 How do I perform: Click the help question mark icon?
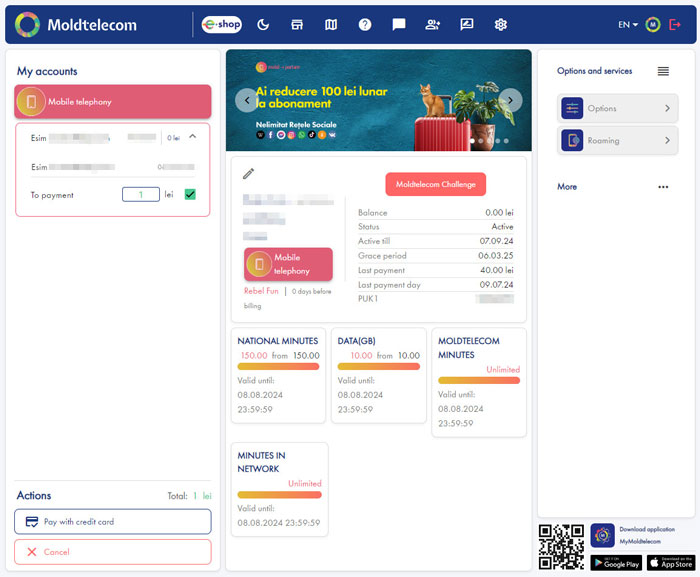pyautogui.click(x=365, y=25)
